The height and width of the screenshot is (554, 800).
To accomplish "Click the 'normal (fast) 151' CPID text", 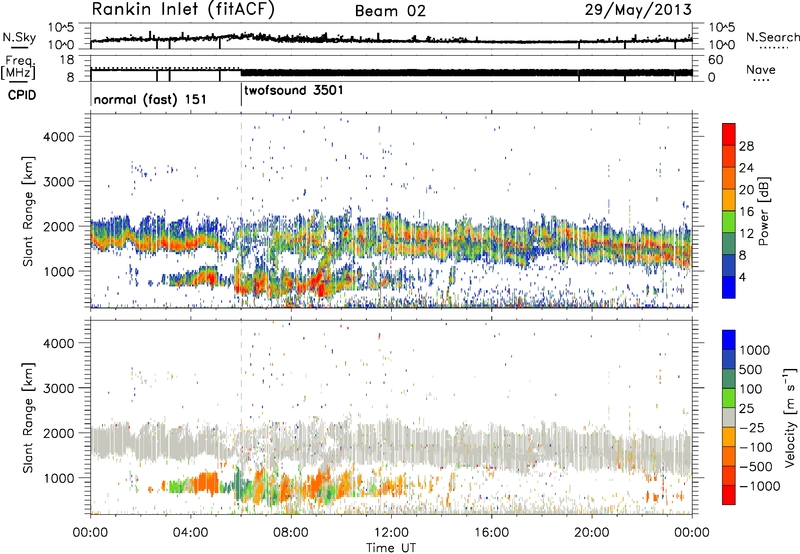I will click(x=150, y=99).
